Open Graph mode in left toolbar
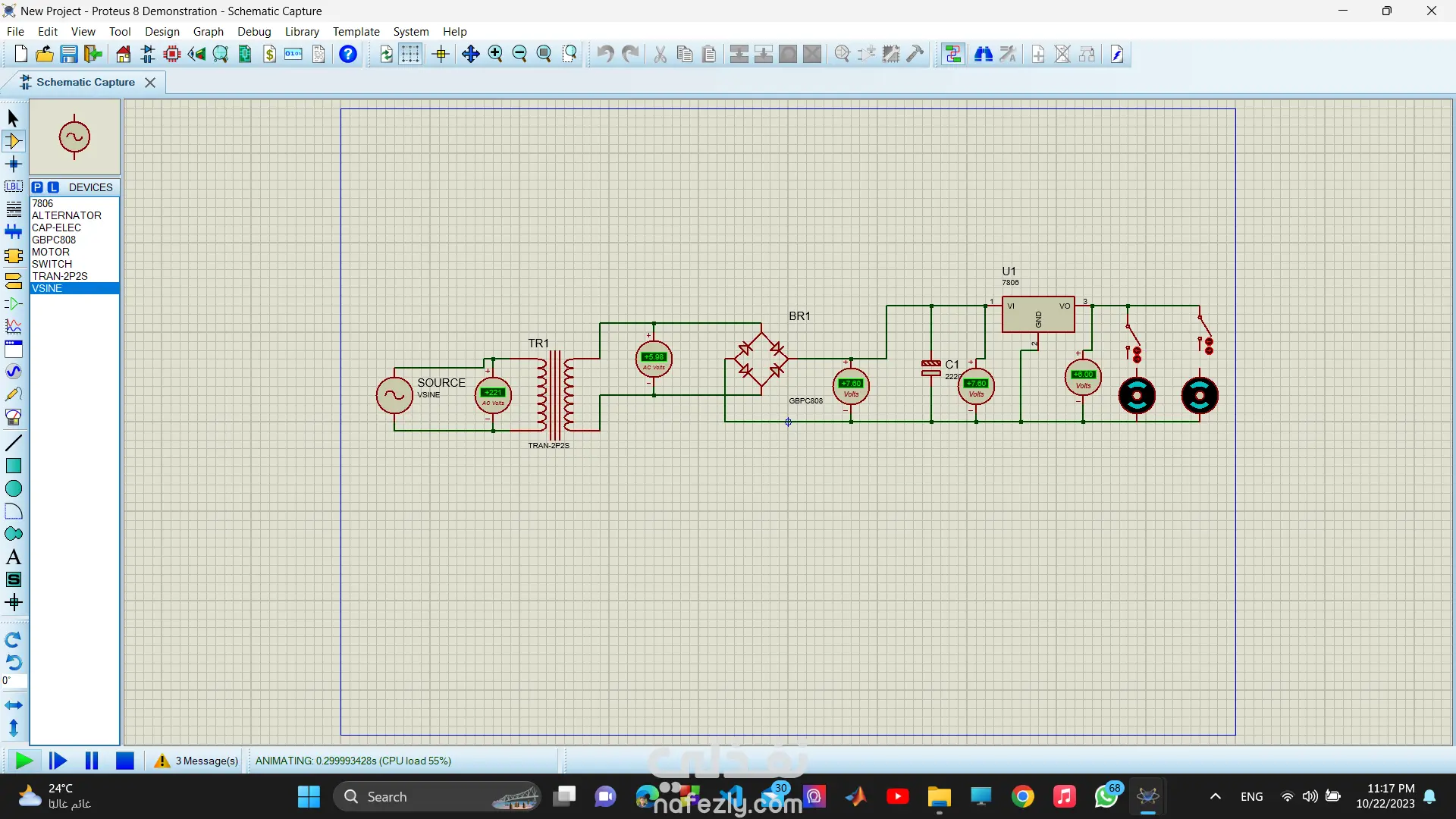 (x=13, y=326)
